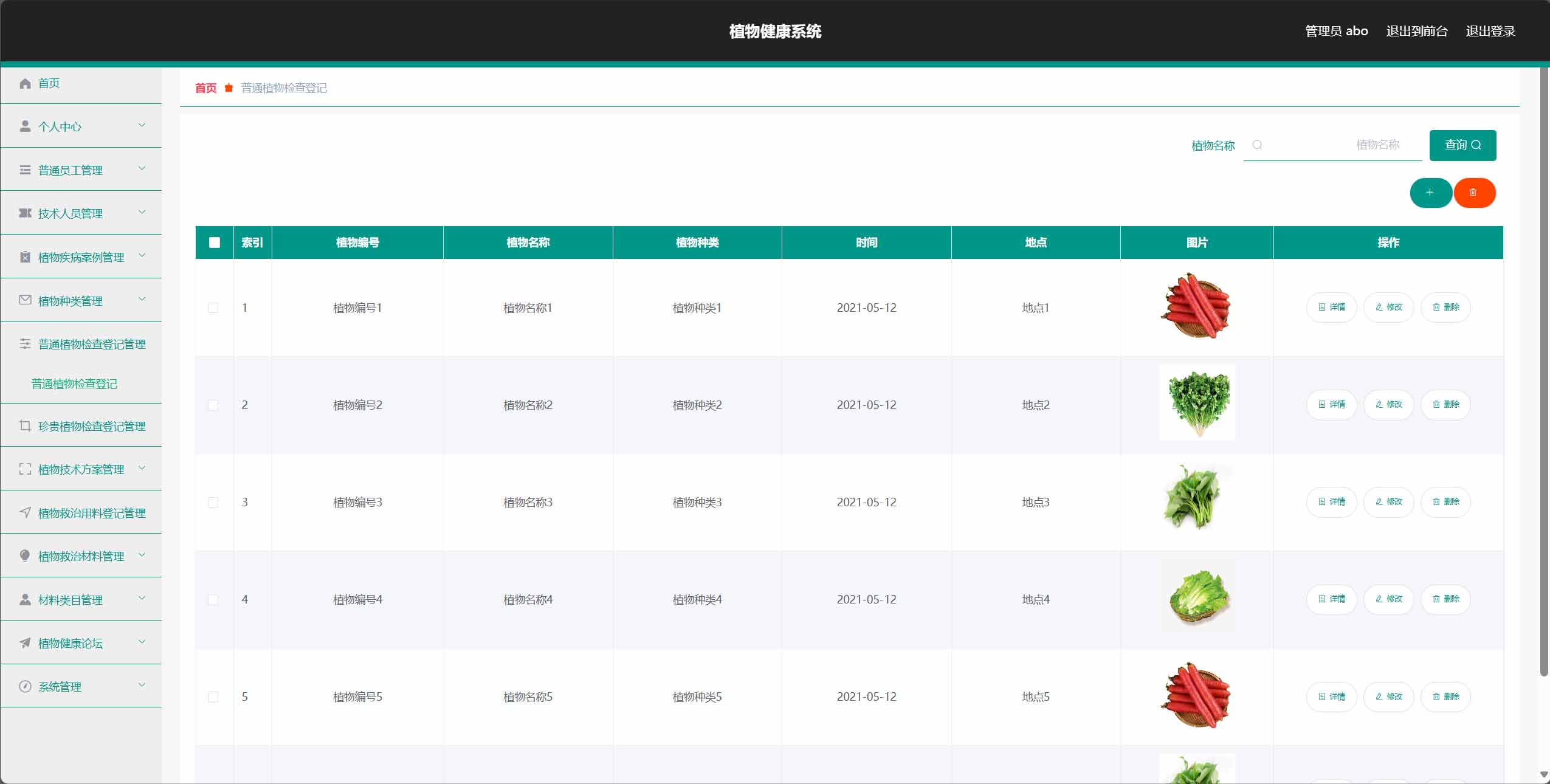Click the envelope icon next to 植物种类管理
This screenshot has width=1550, height=784.
25,300
